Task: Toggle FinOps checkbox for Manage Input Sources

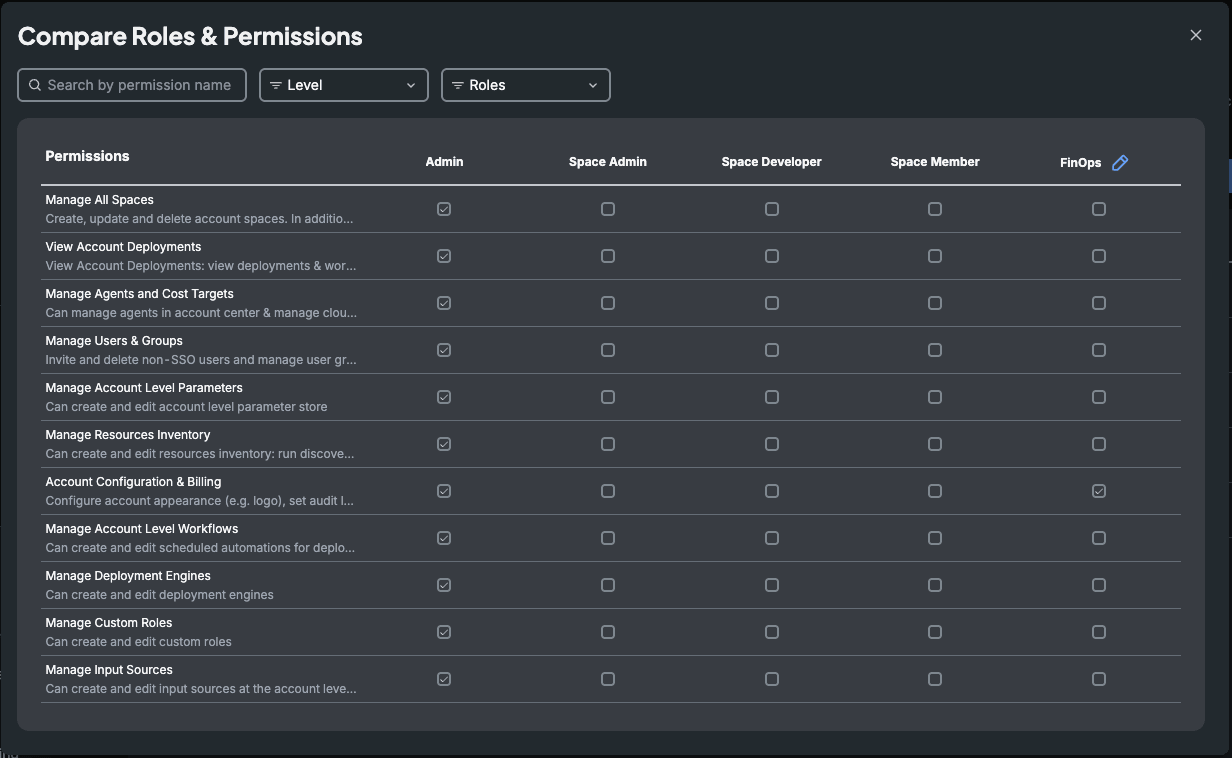Action: pyautogui.click(x=1099, y=679)
